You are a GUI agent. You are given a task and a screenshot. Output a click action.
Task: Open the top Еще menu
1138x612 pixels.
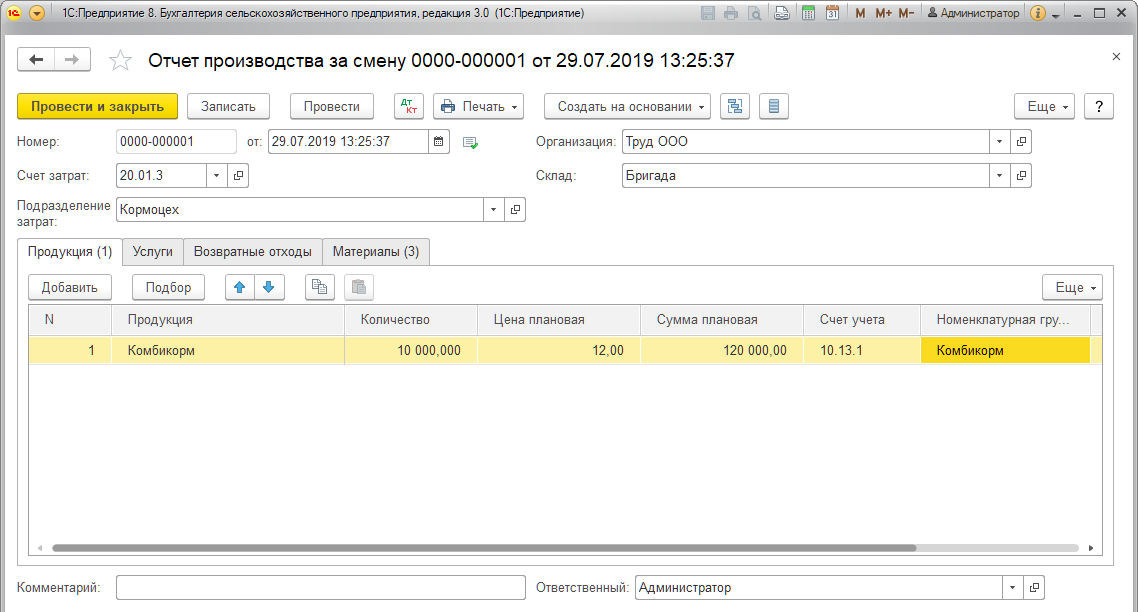click(1044, 106)
